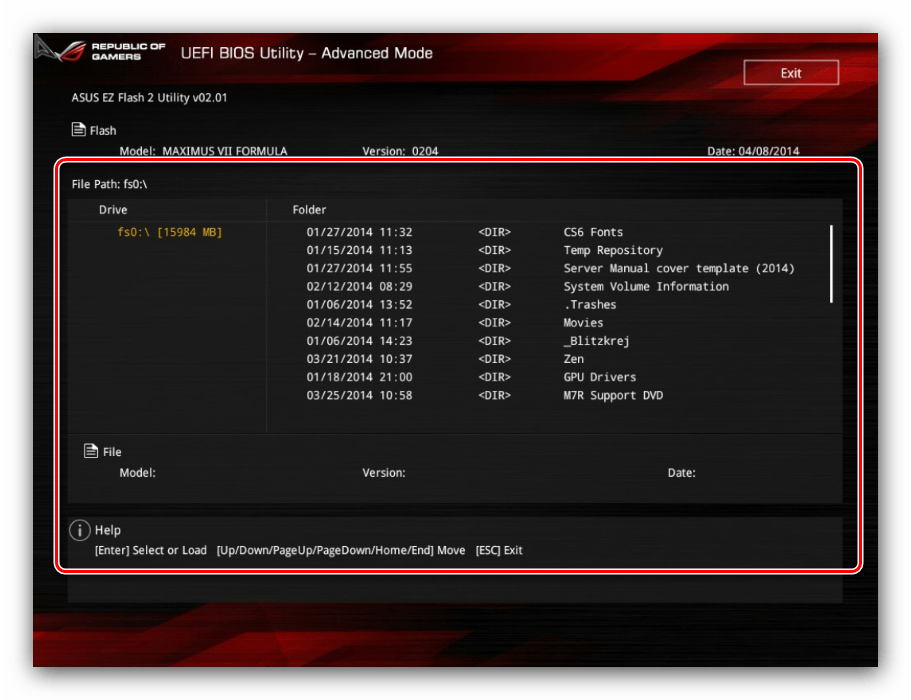Click the File Path fs0:\ field
911x700 pixels.
[110, 184]
